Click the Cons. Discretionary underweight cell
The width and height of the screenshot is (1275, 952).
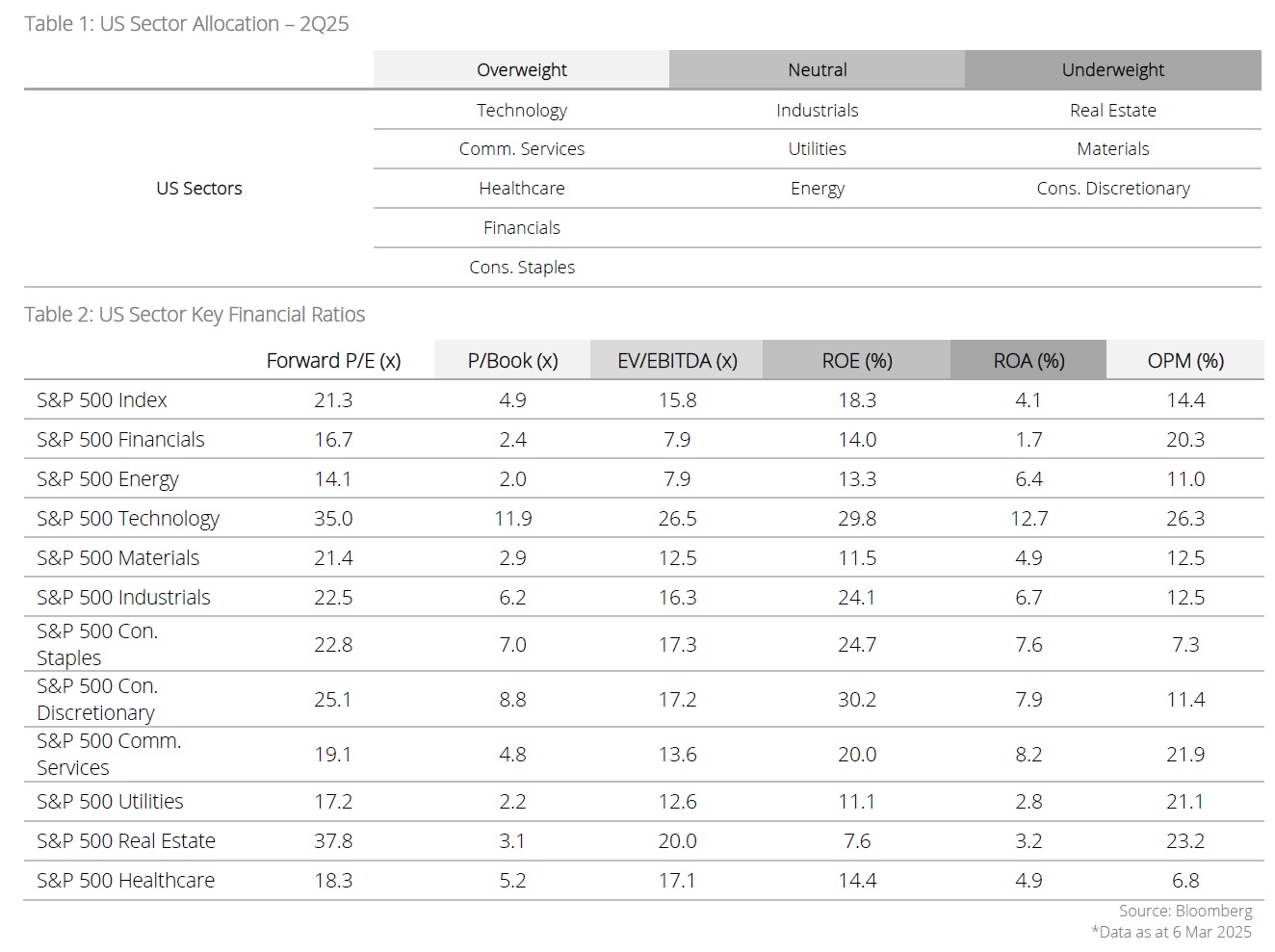1112,189
